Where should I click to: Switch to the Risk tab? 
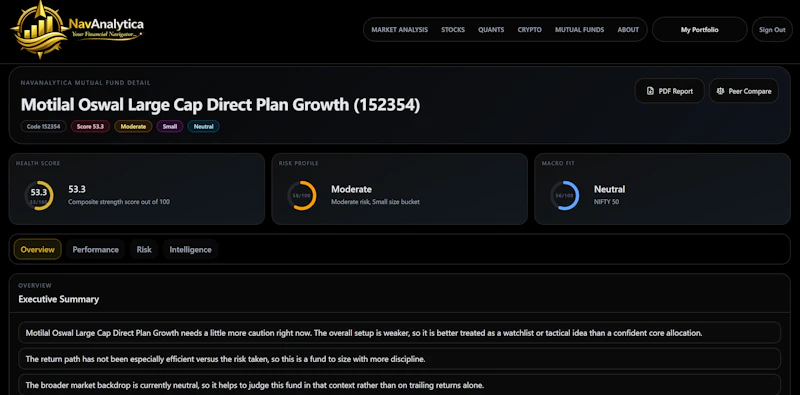click(x=144, y=250)
